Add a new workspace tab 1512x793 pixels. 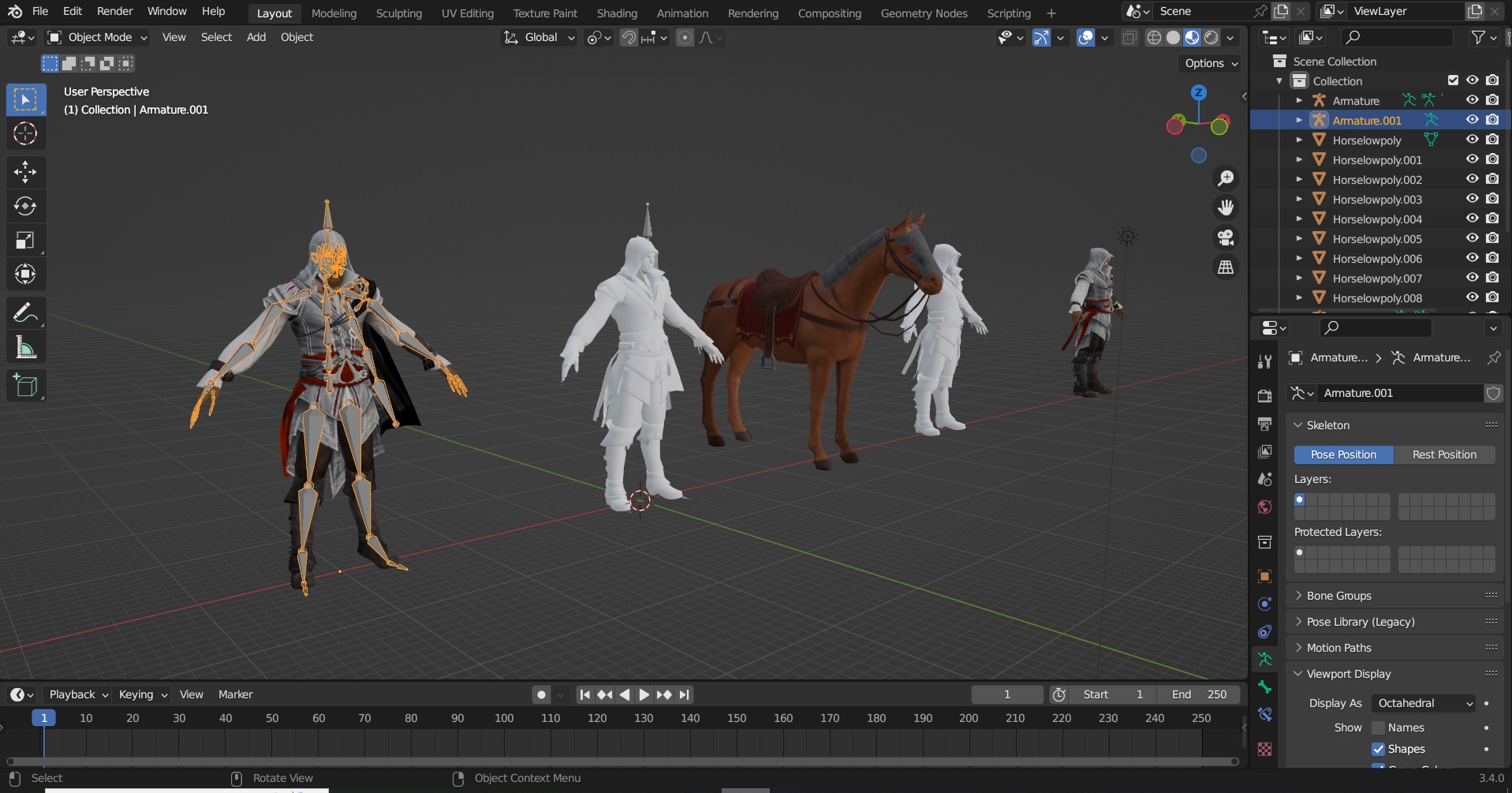(x=1051, y=13)
